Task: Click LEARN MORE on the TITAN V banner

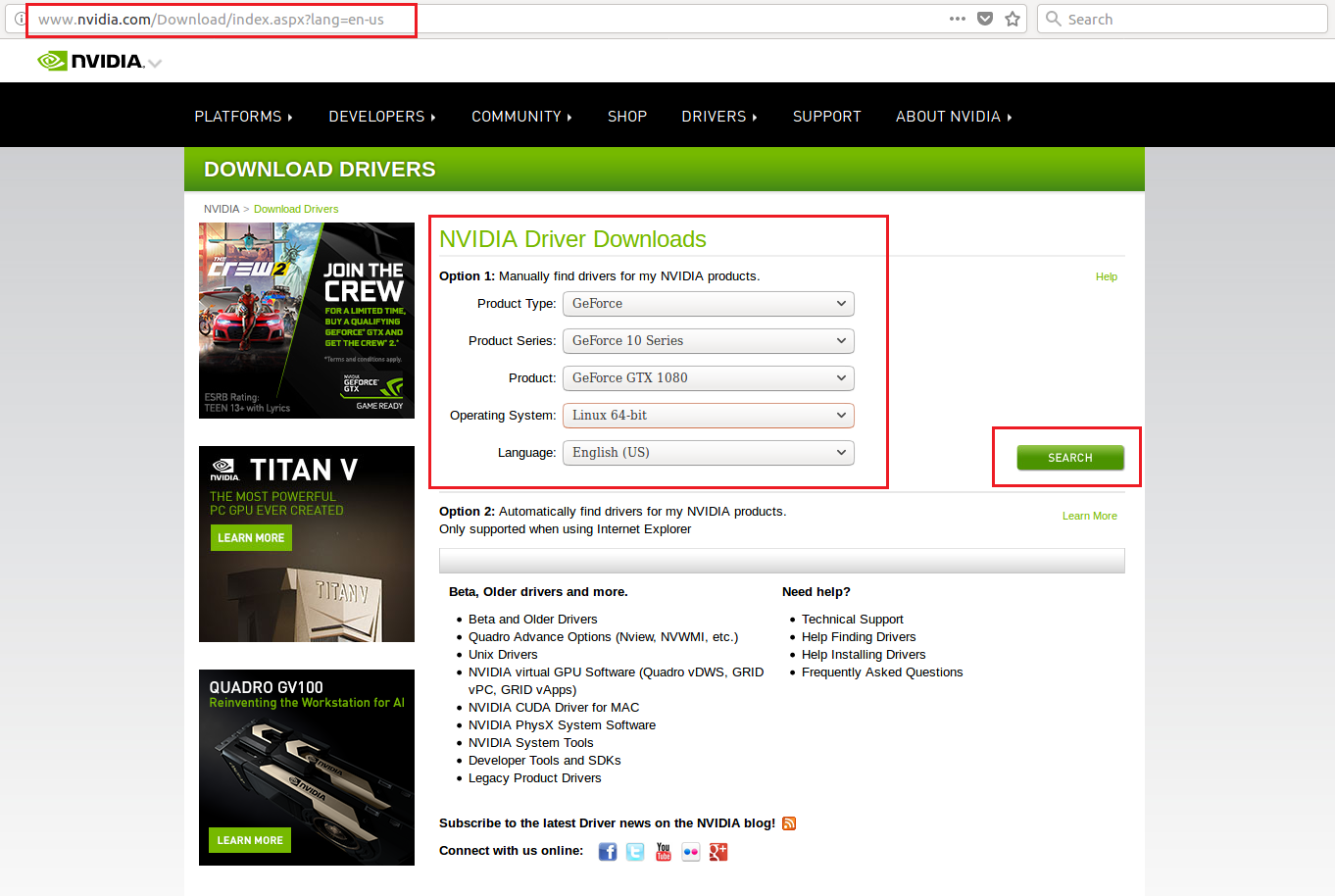Action: click(251, 538)
